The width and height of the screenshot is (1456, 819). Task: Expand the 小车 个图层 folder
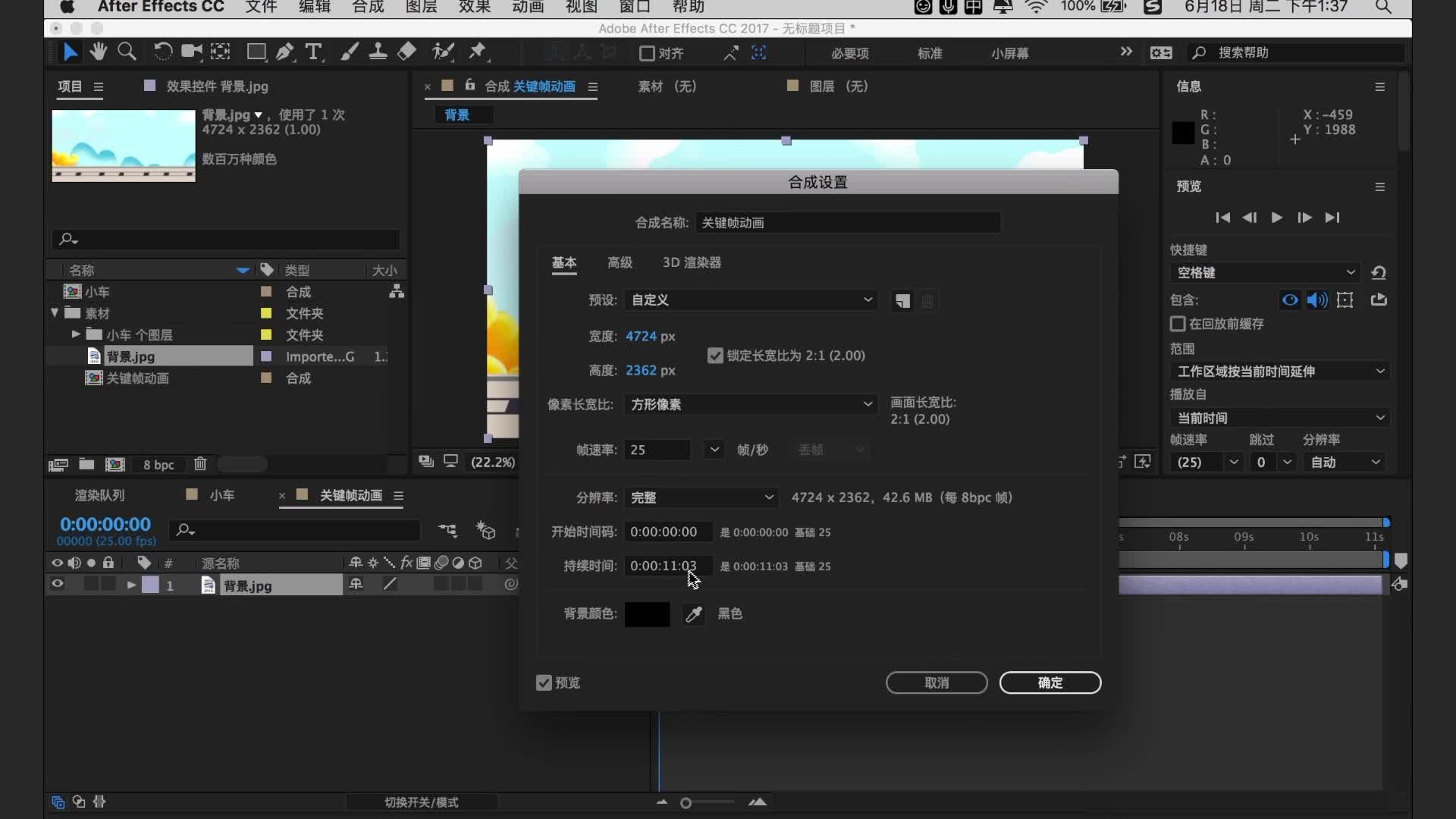(x=76, y=334)
